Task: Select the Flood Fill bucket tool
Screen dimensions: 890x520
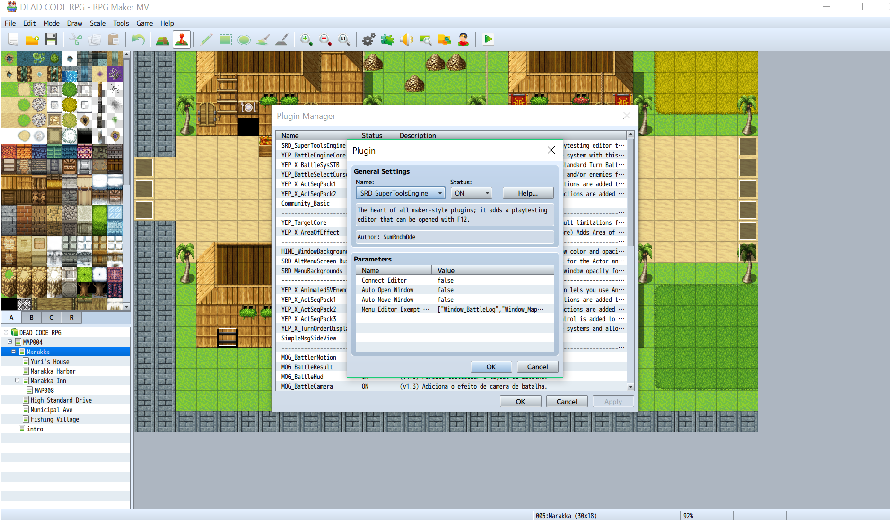Action: (x=263, y=39)
